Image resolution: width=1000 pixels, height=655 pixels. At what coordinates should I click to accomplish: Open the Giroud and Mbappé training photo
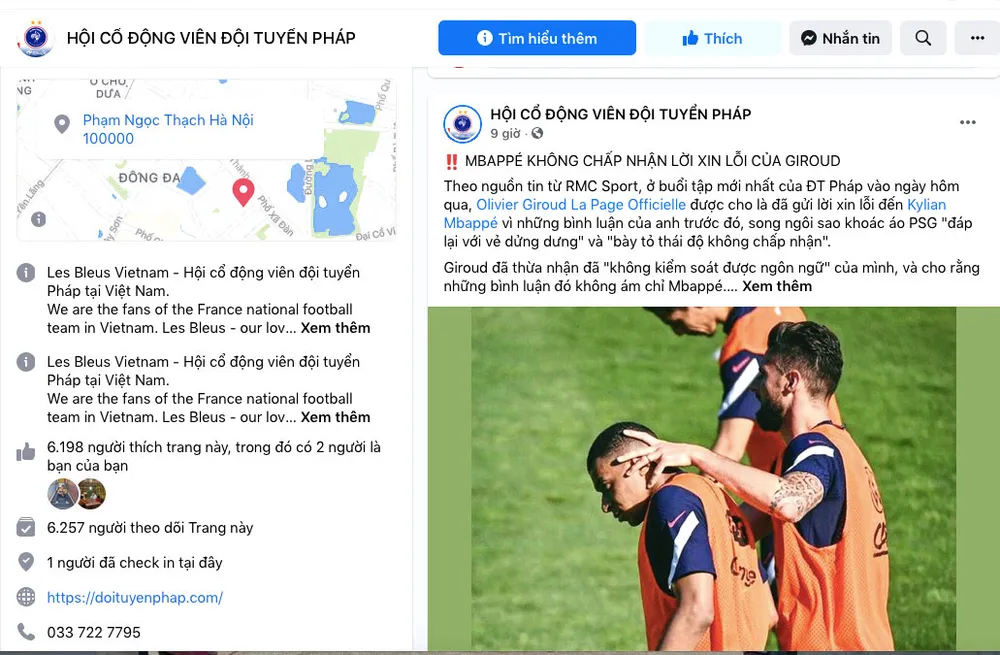coord(714,478)
